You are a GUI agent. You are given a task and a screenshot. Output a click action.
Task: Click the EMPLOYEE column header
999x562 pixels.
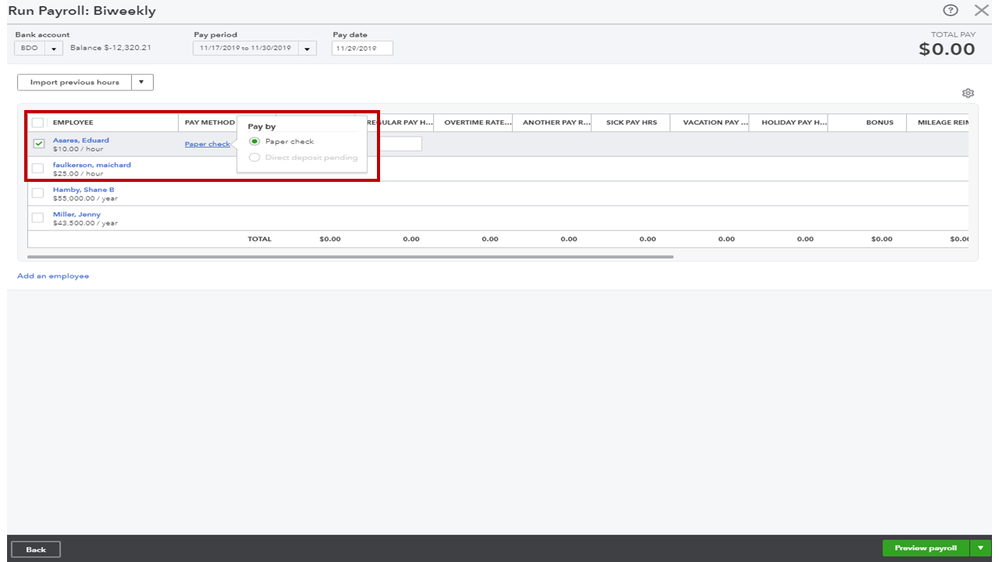pyautogui.click(x=73, y=122)
